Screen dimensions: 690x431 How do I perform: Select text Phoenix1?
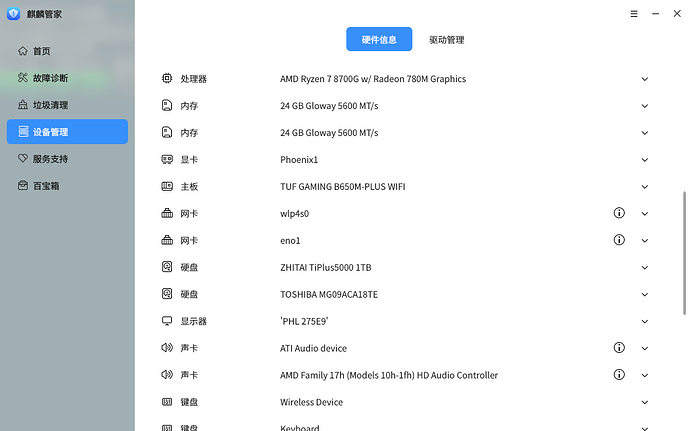point(299,159)
